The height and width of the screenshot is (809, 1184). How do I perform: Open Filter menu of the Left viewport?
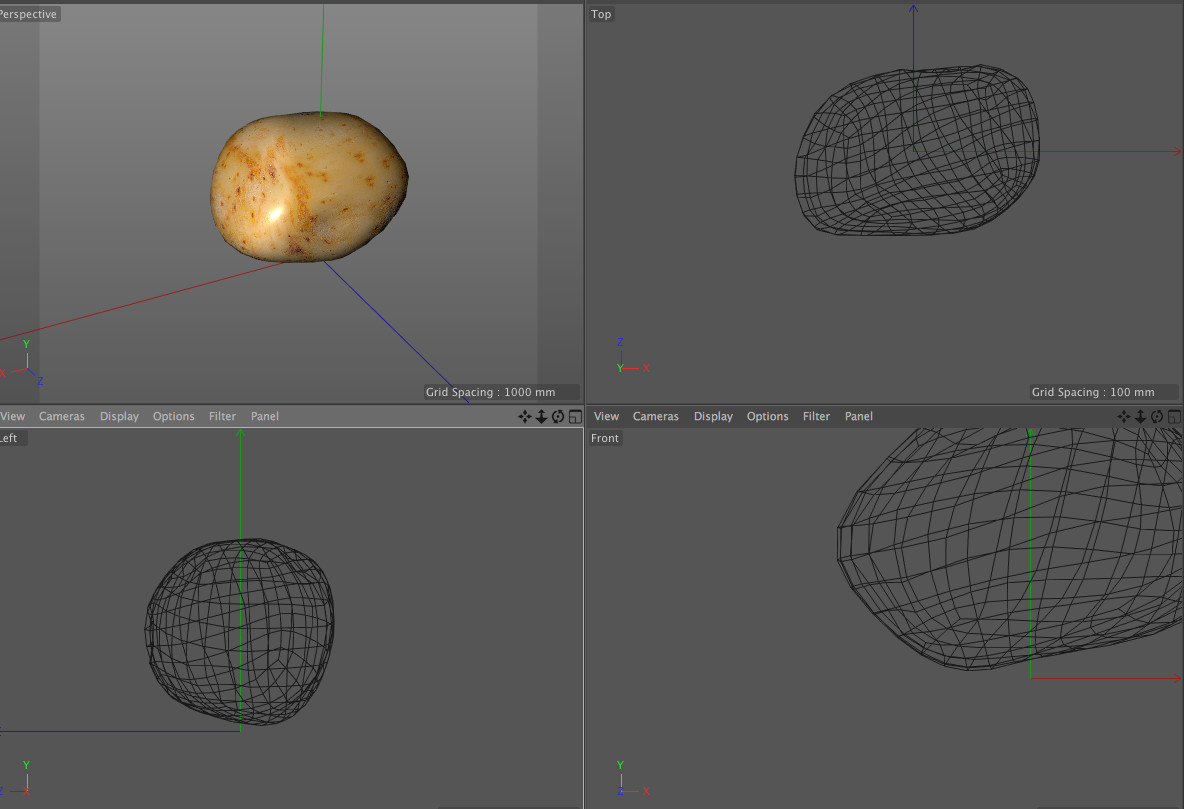click(x=222, y=417)
